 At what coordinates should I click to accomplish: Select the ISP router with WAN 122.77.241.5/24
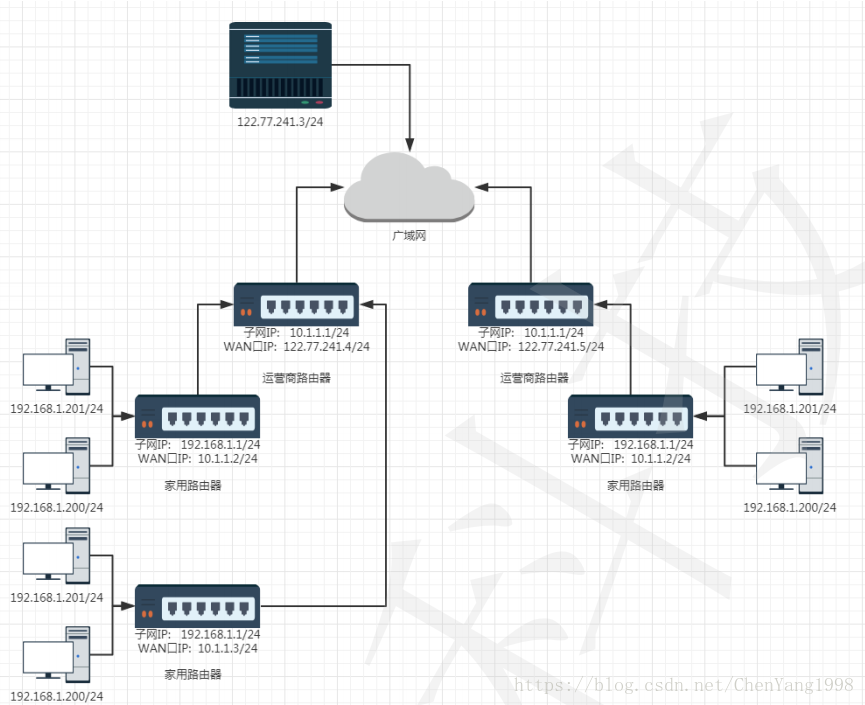coord(531,305)
